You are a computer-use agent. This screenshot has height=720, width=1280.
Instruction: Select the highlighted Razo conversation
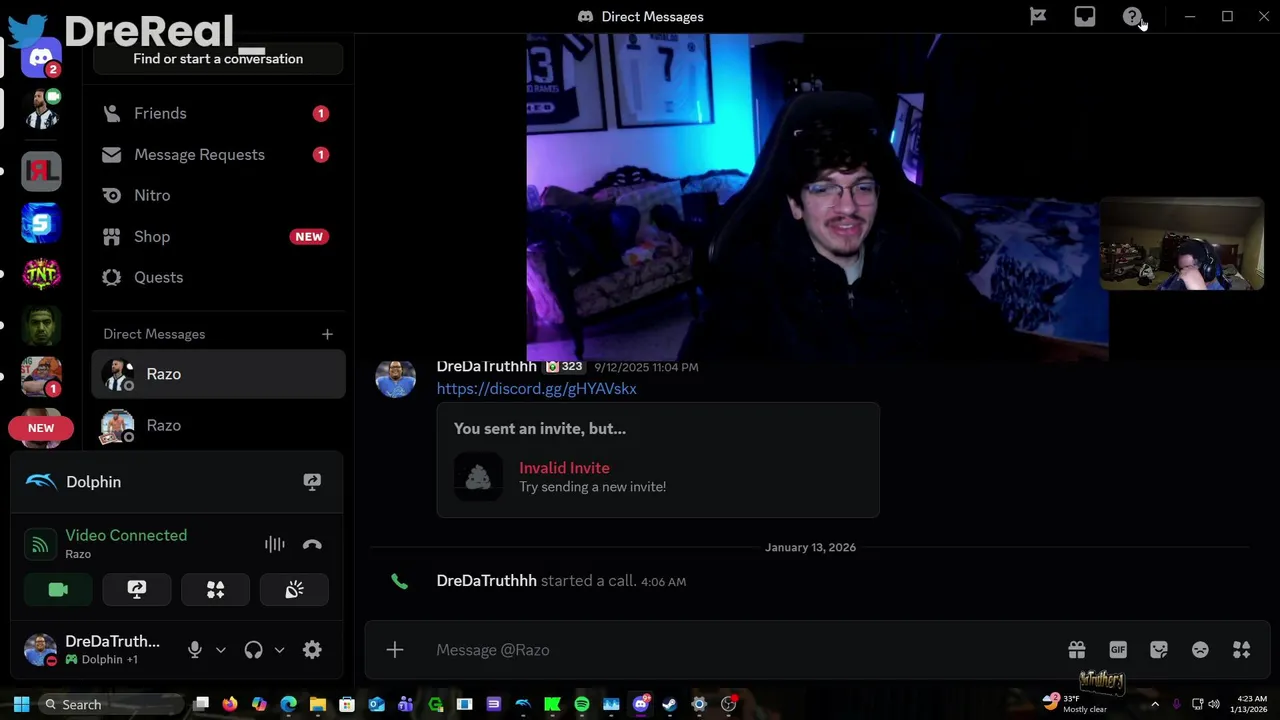218,374
